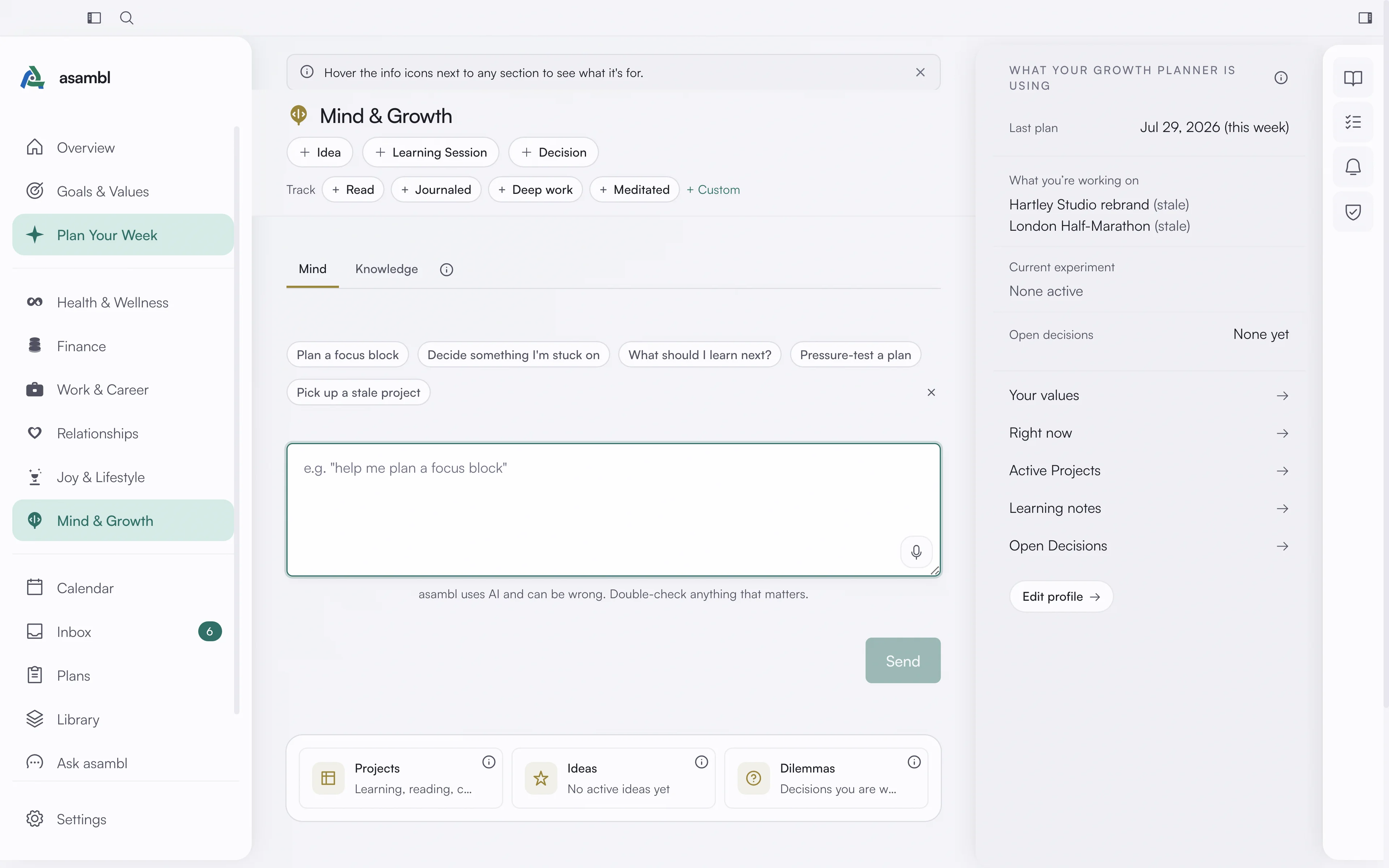This screenshot has height=868, width=1389.
Task: Select Mind & Growth in sidebar
Action: (x=123, y=521)
